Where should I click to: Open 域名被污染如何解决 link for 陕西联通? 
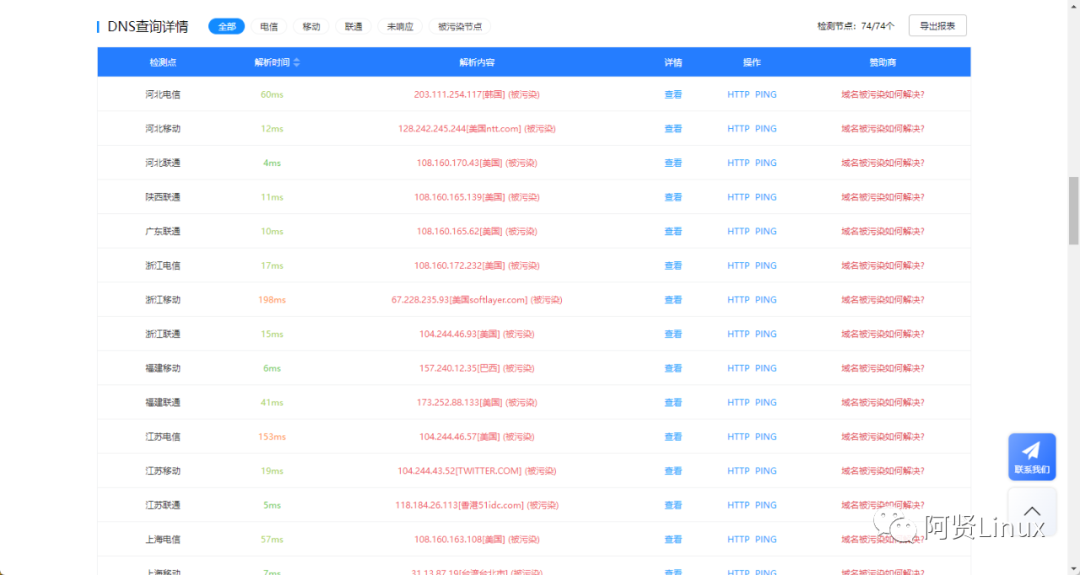click(x=882, y=197)
